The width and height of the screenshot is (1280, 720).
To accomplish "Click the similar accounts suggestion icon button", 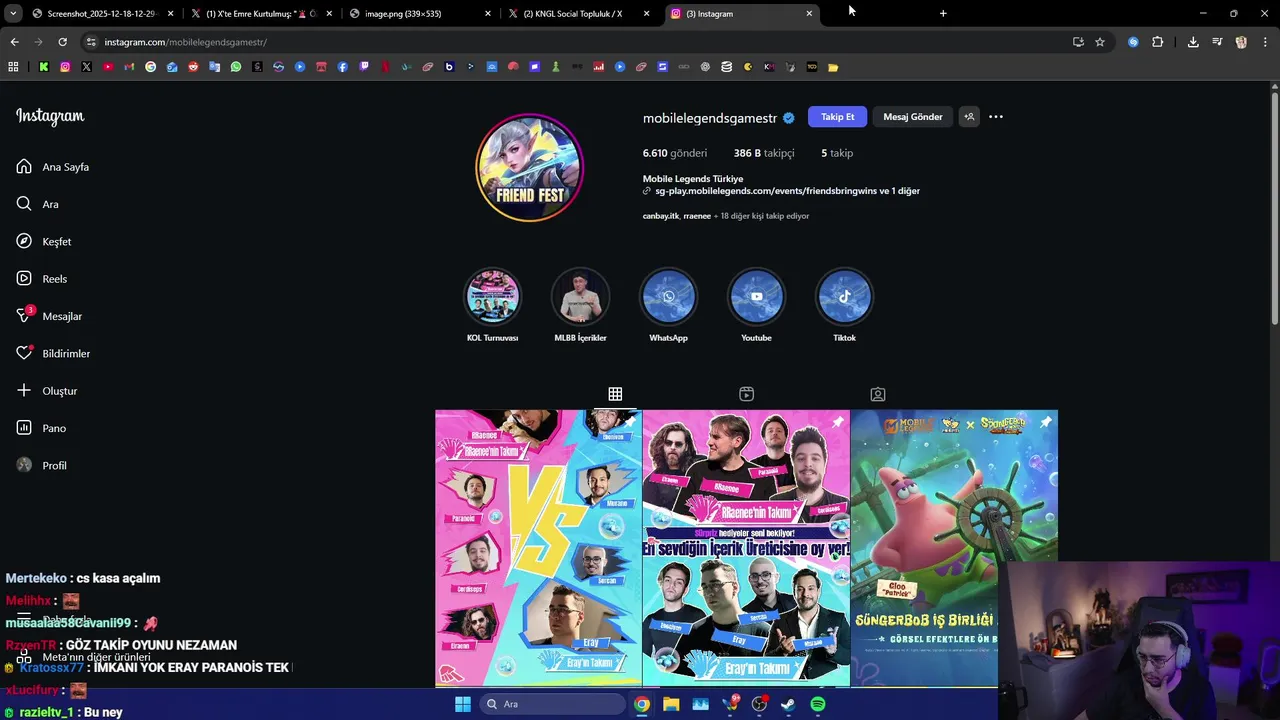I will (x=969, y=117).
